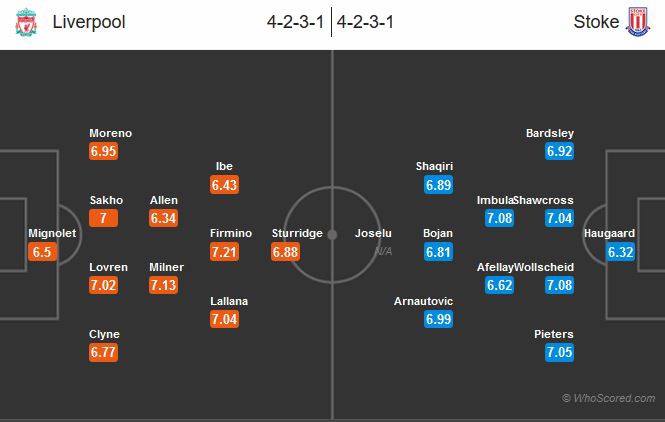Click Pieters' 7.05 rating badge
This screenshot has width=665, height=422.
click(x=559, y=353)
